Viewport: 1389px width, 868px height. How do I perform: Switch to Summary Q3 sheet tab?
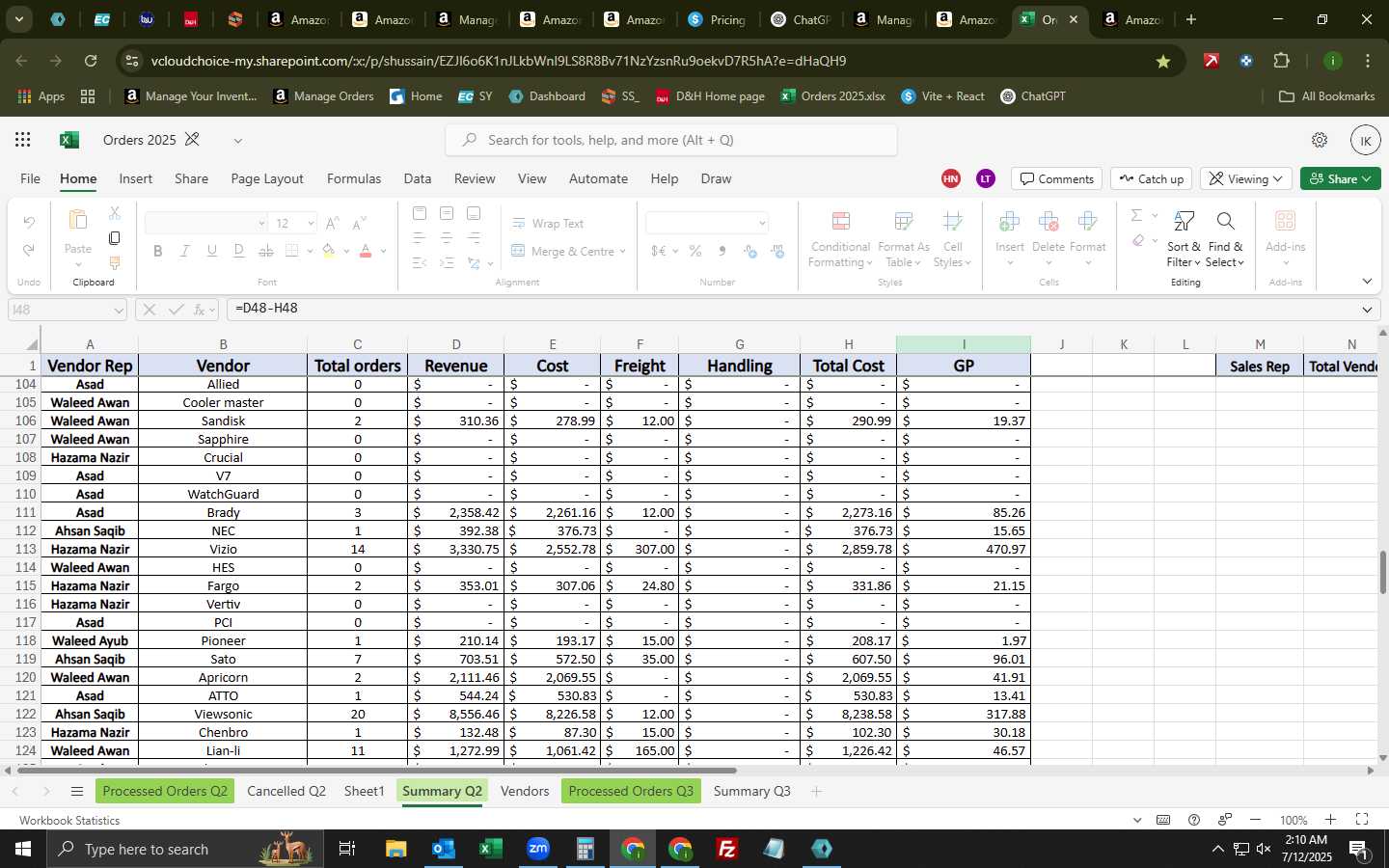pos(751,792)
